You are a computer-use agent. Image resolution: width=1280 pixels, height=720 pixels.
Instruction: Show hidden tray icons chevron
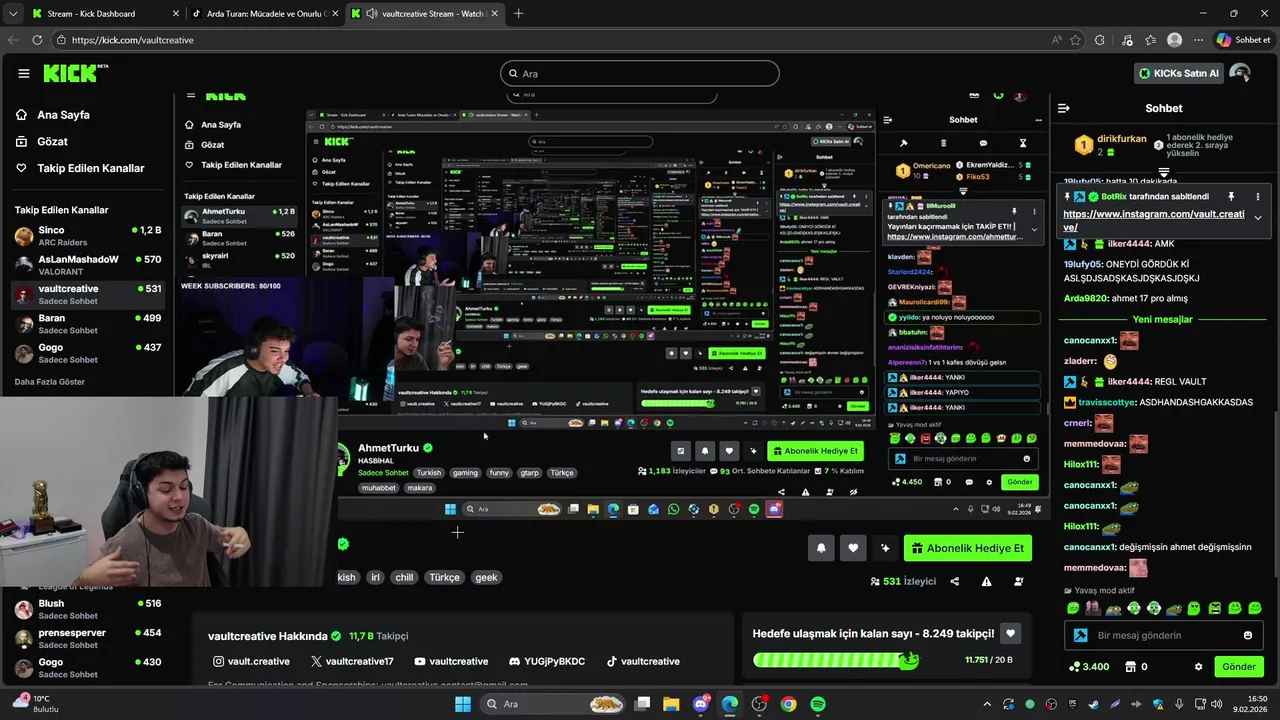tap(987, 704)
